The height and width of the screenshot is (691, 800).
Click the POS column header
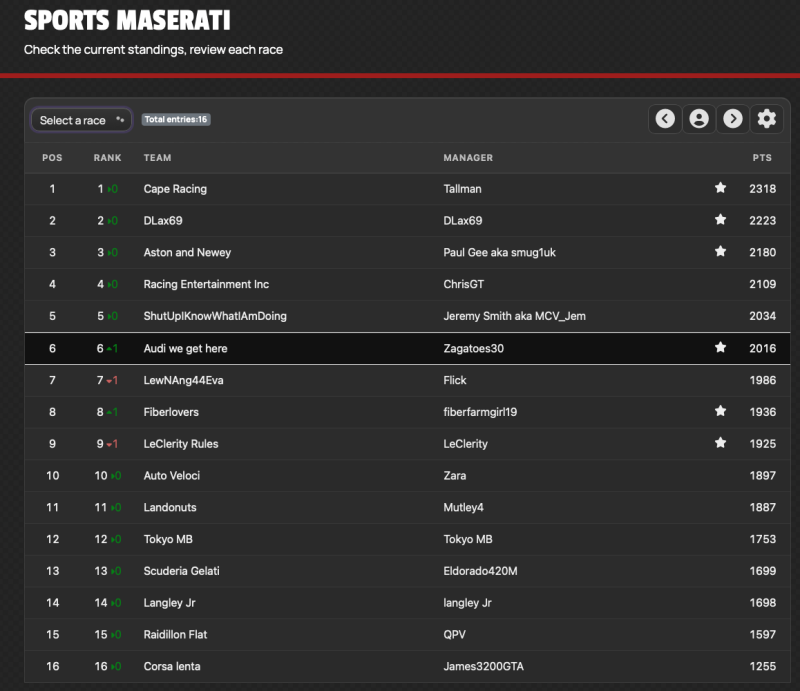52,158
